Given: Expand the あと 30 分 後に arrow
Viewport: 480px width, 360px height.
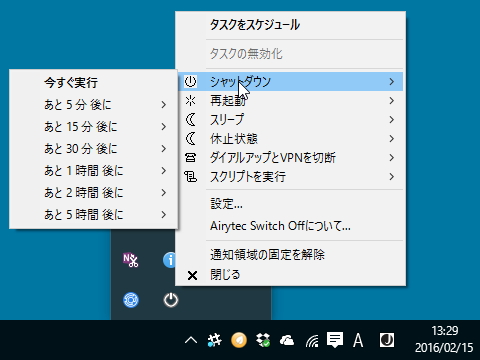Looking at the screenshot, I should coord(164,149).
